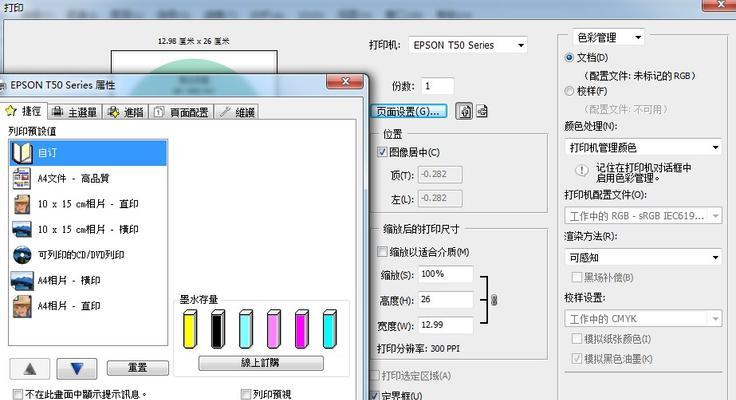The height and width of the screenshot is (400, 736).
Task: Click the A4文件 高品質 preset icon
Action: tap(22, 178)
